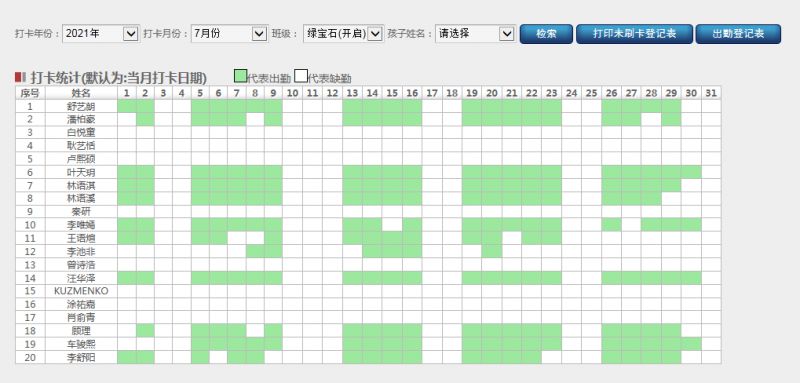This screenshot has width=800, height=383.
Task: Click the green 代表出勤 legend swatch
Action: pyautogui.click(x=240, y=76)
